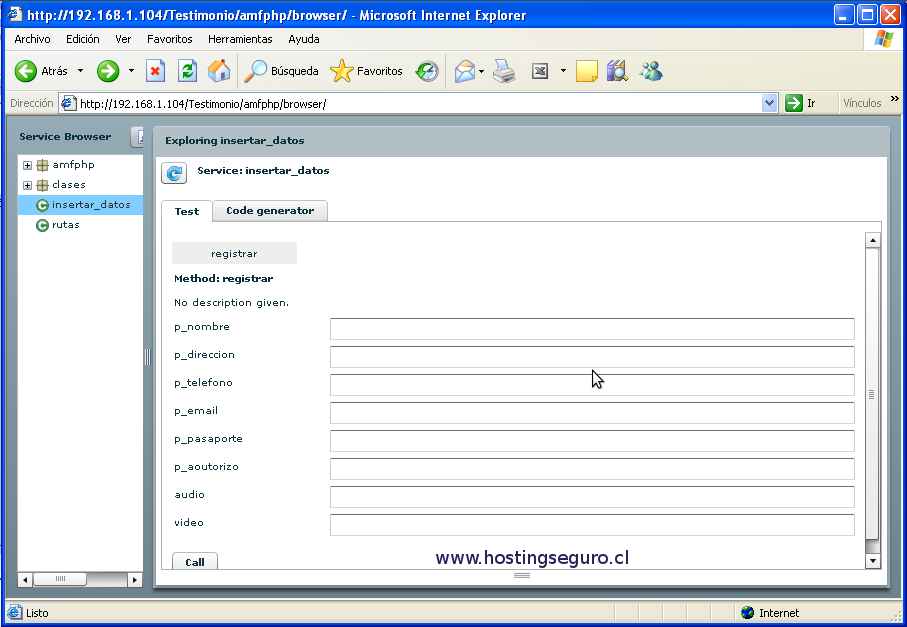The height and width of the screenshot is (627, 907).
Task: Select clases folder label in tree
Action: pos(69,185)
